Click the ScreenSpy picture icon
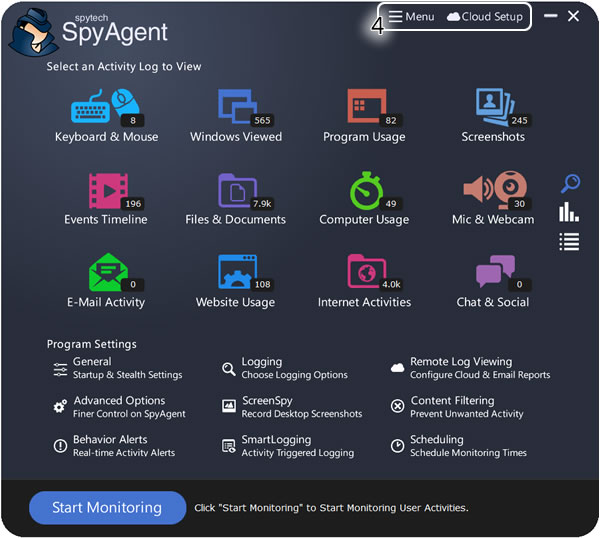Screen dimensions: 600x538 (229, 406)
